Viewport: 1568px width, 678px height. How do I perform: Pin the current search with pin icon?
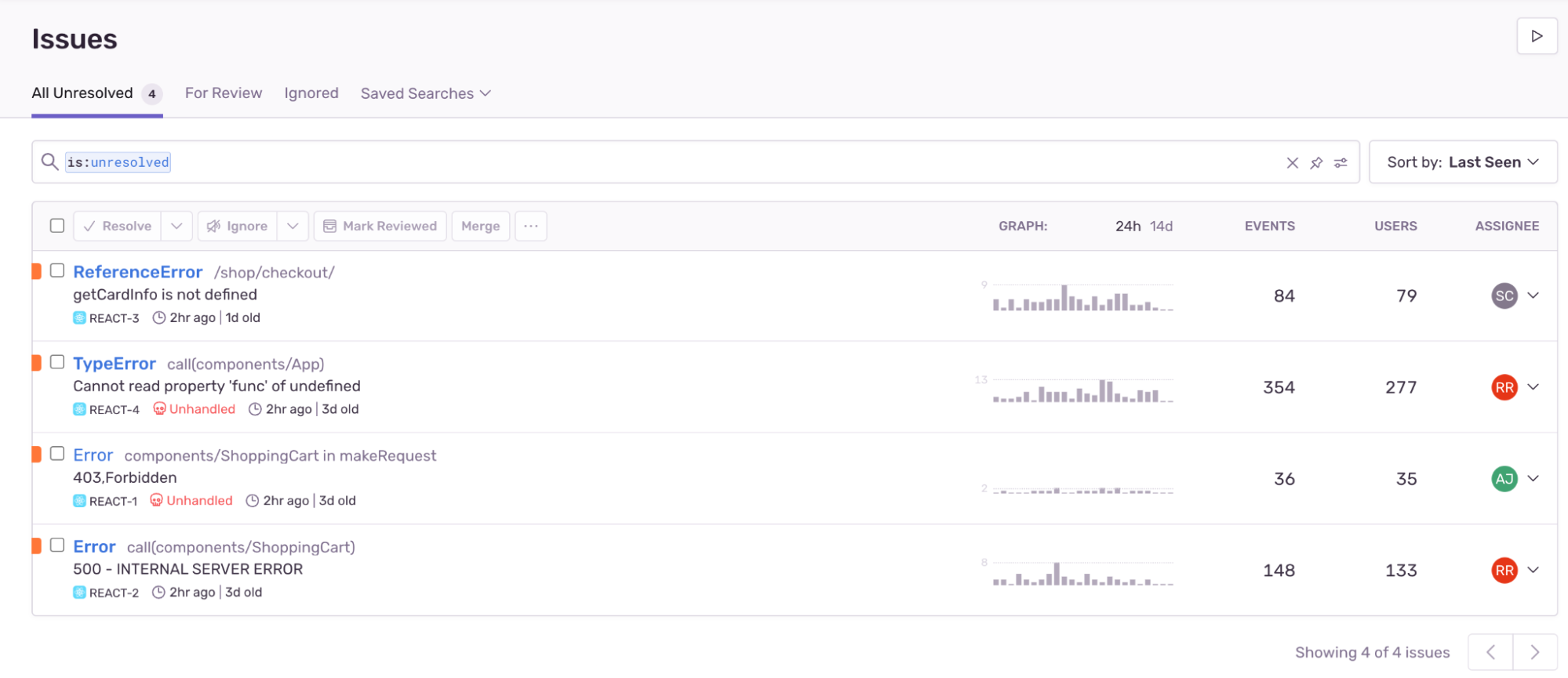click(x=1317, y=162)
